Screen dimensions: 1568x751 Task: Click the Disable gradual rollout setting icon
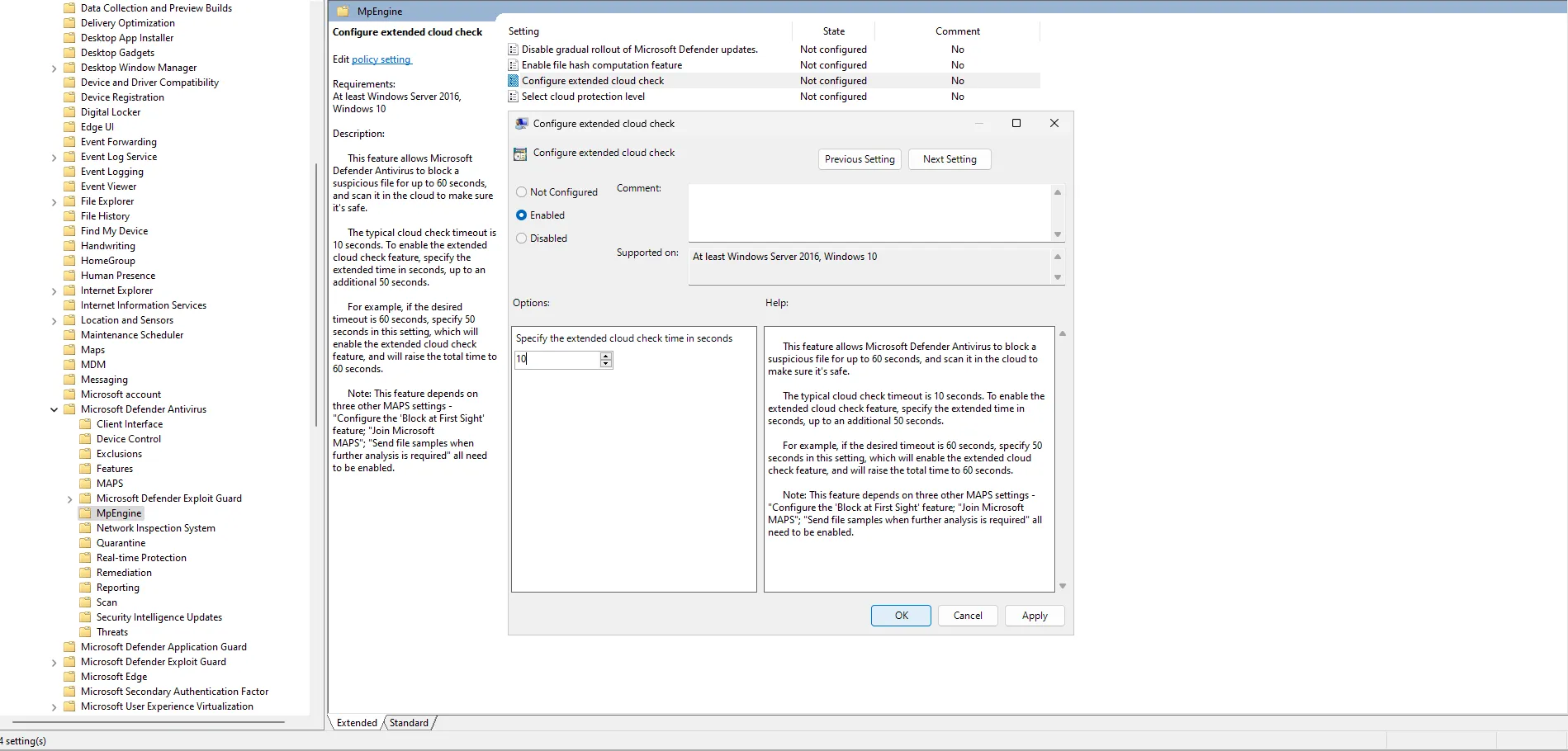pyautogui.click(x=514, y=50)
